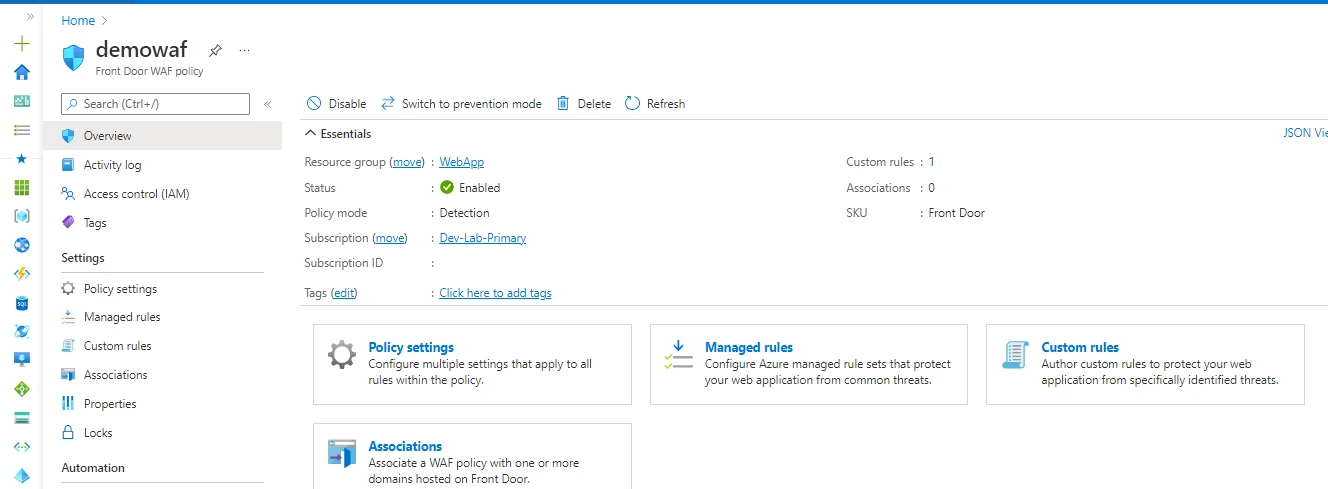Click the Create a resource plus icon
This screenshot has height=489, width=1328.
pyautogui.click(x=22, y=44)
